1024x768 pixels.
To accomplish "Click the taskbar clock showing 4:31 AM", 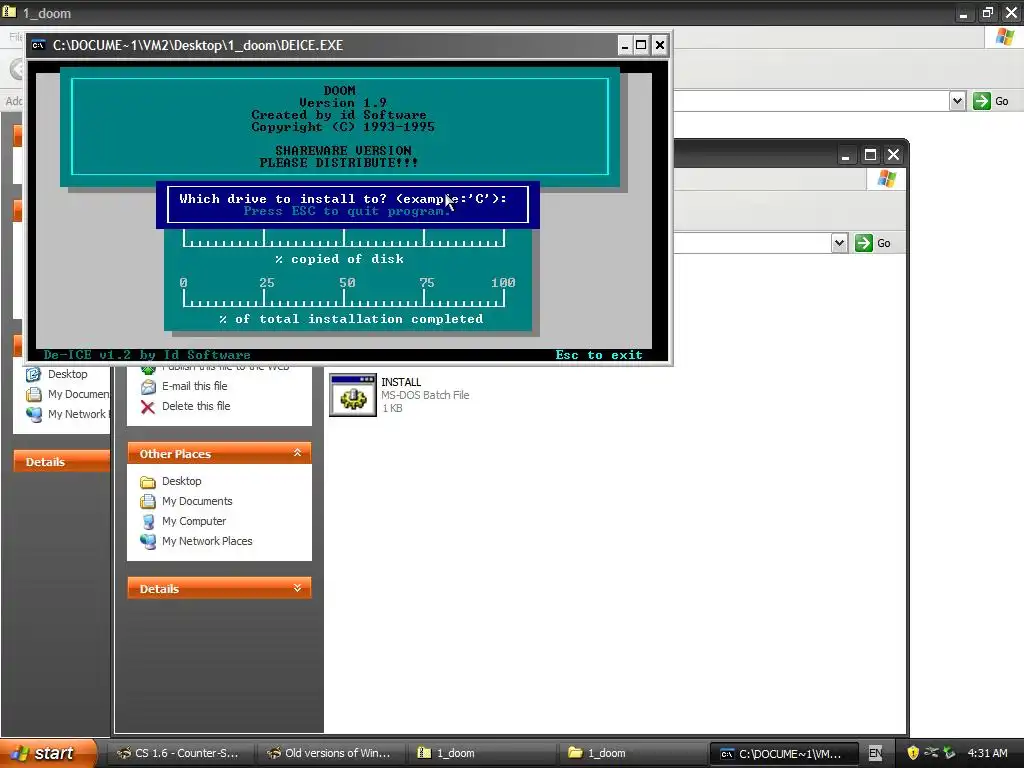I will (987, 753).
